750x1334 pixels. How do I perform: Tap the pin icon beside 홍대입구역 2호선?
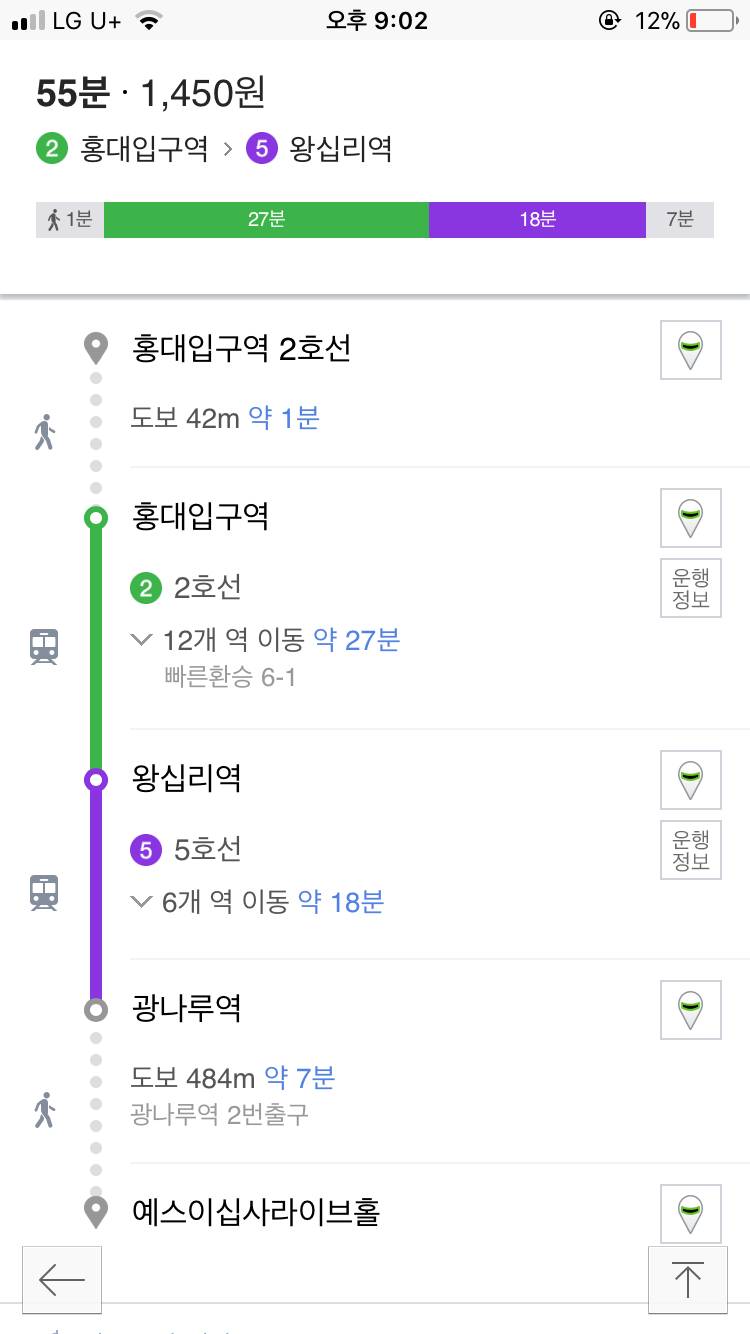pyautogui.click(x=691, y=350)
